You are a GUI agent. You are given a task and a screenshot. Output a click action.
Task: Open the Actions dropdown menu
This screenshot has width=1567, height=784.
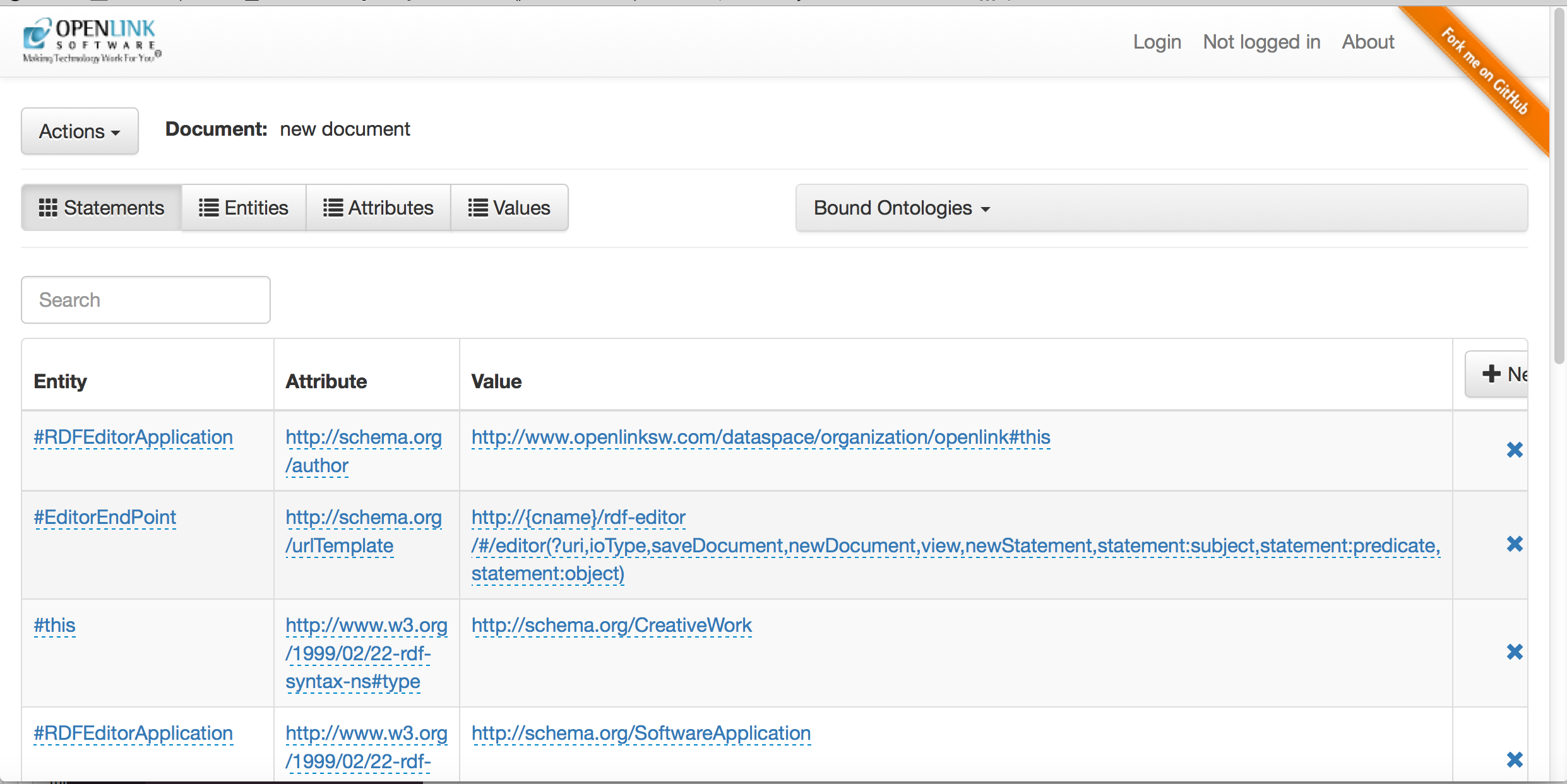(x=80, y=131)
